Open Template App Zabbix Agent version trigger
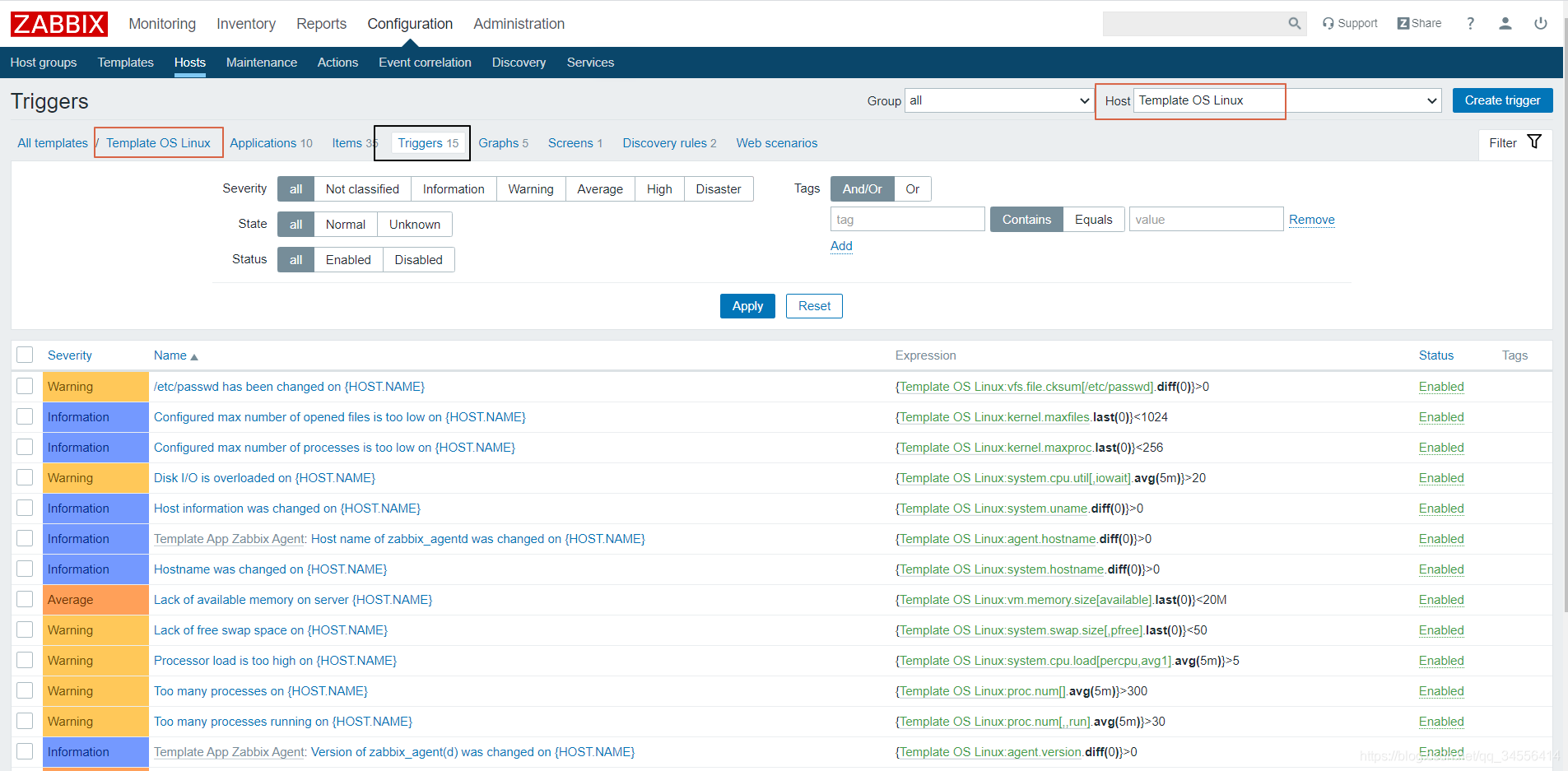This screenshot has height=771, width=1568. pyautogui.click(x=473, y=752)
